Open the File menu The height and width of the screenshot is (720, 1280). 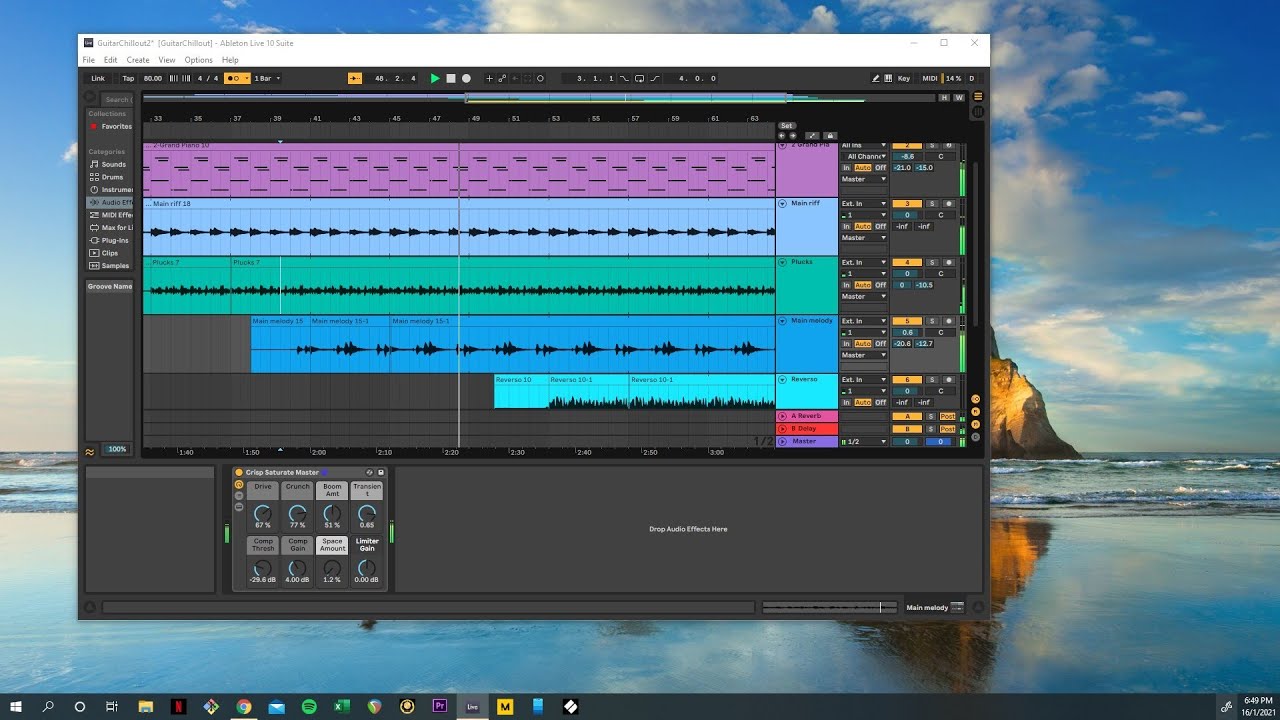(x=89, y=60)
